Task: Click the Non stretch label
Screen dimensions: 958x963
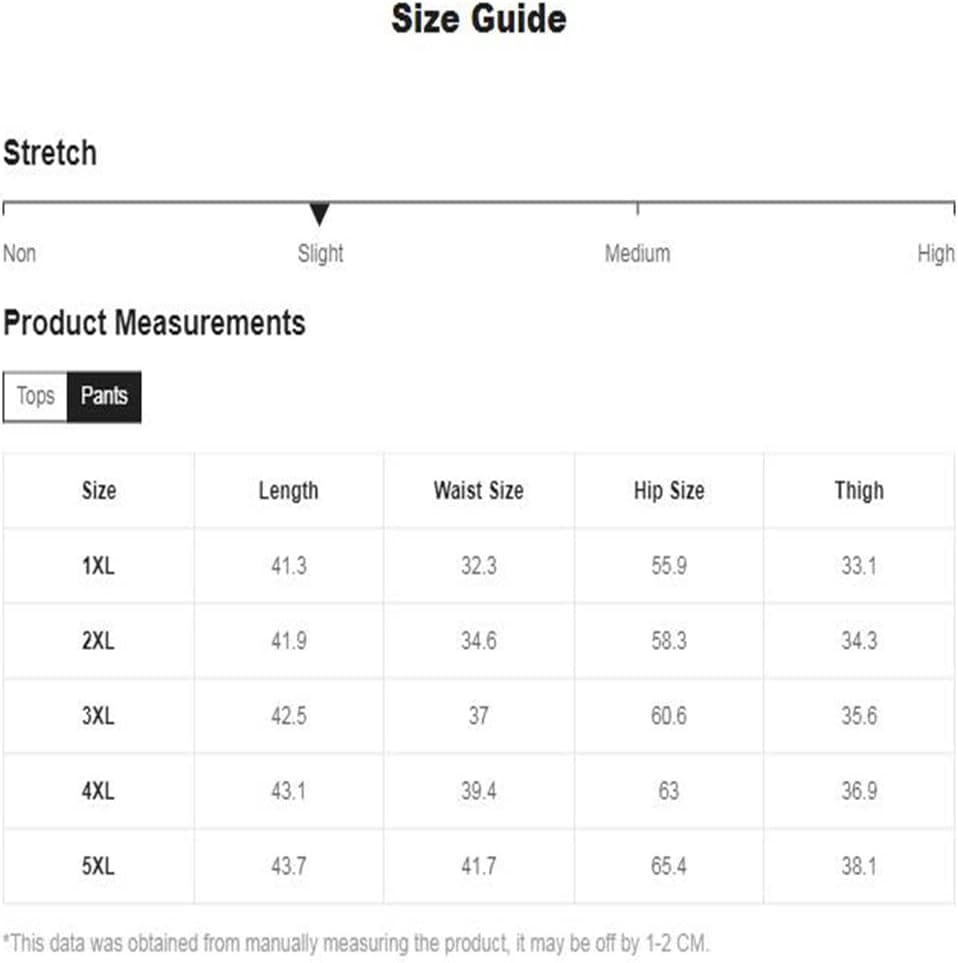Action: click(x=19, y=253)
